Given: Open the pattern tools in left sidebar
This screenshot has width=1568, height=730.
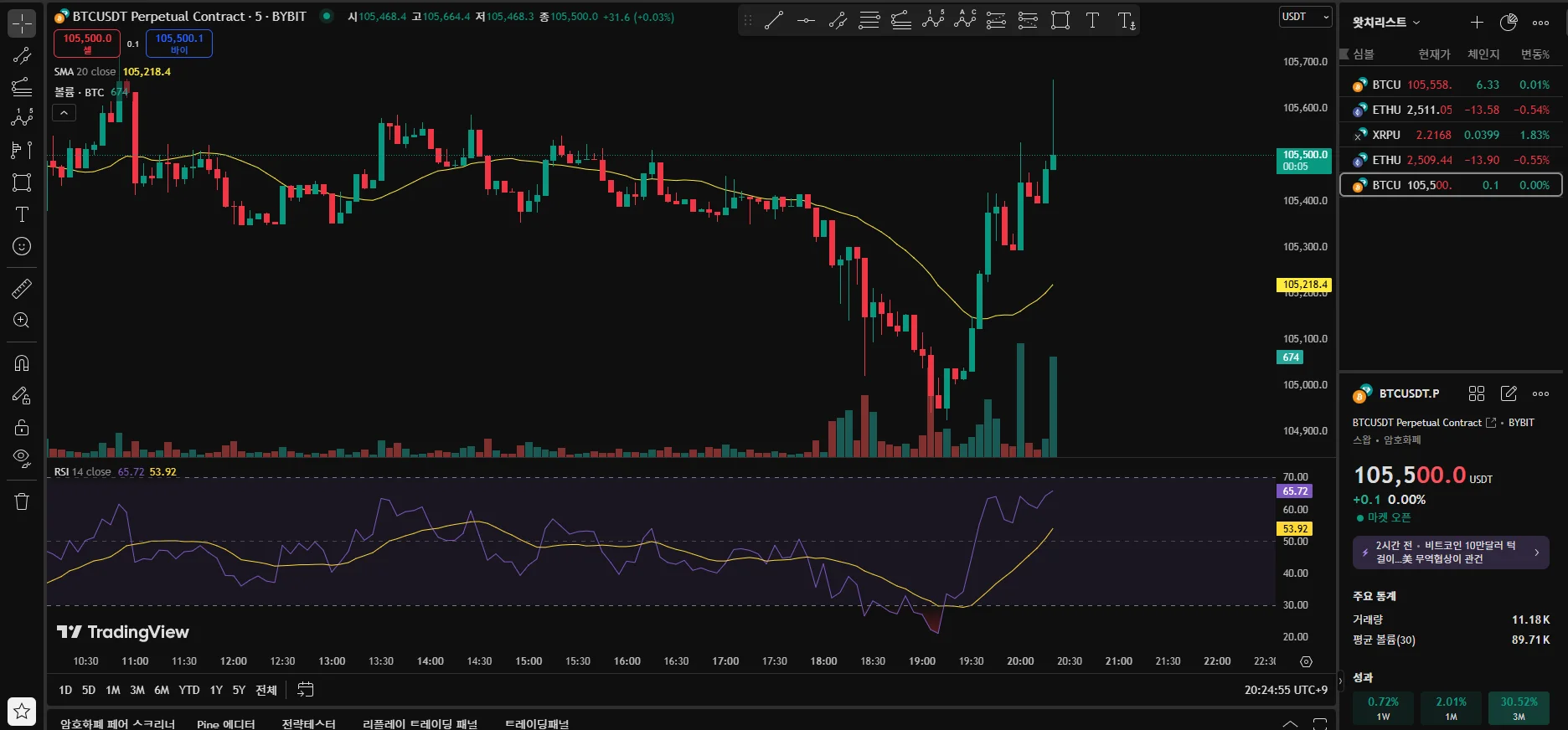Looking at the screenshot, I should [x=22, y=118].
